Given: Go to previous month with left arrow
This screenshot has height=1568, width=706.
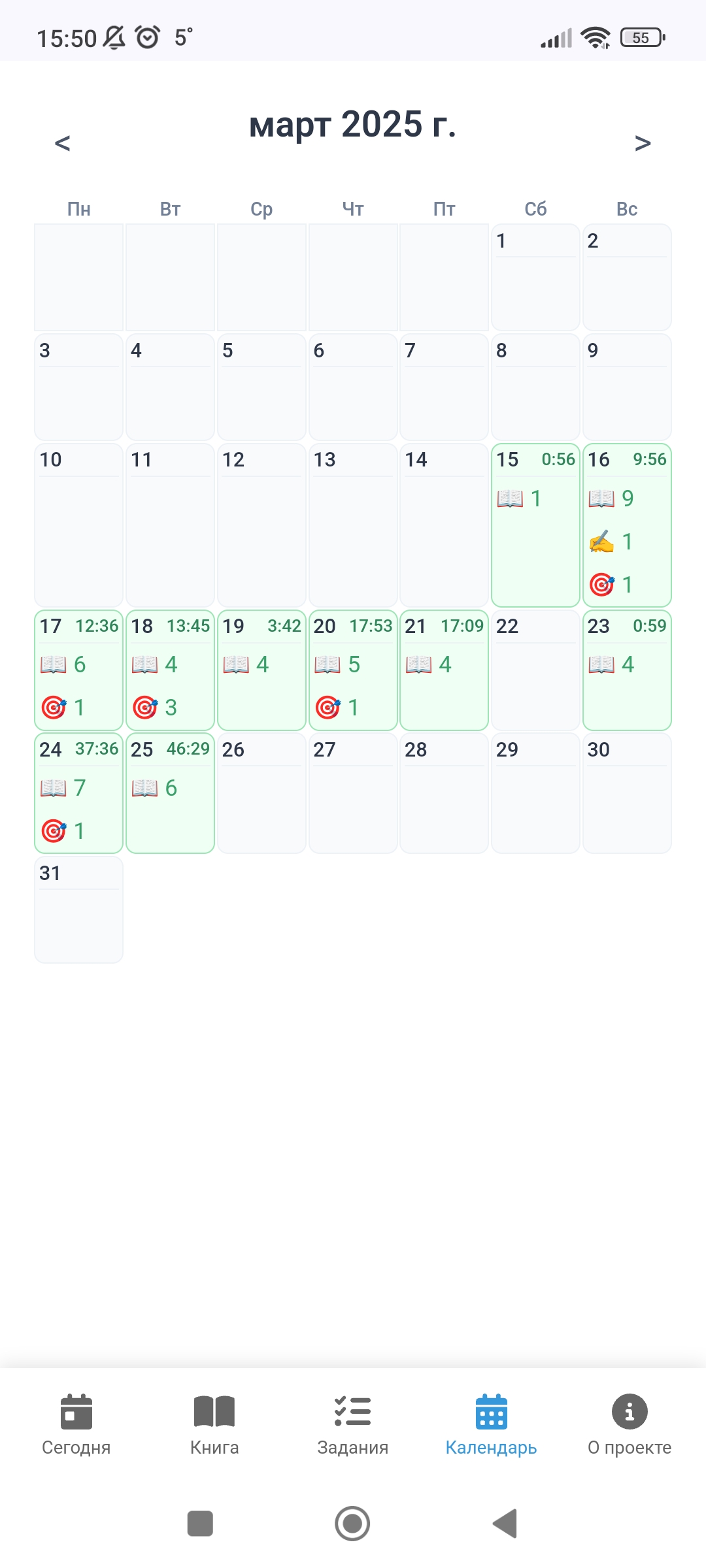Looking at the screenshot, I should 62,142.
